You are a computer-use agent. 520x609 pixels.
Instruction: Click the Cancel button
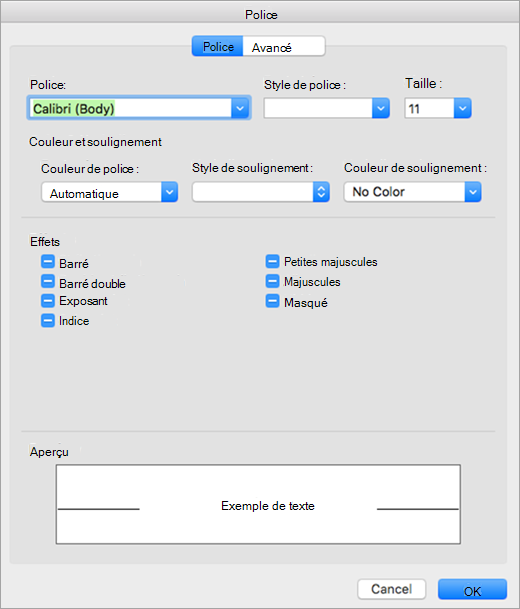pyautogui.click(x=391, y=589)
